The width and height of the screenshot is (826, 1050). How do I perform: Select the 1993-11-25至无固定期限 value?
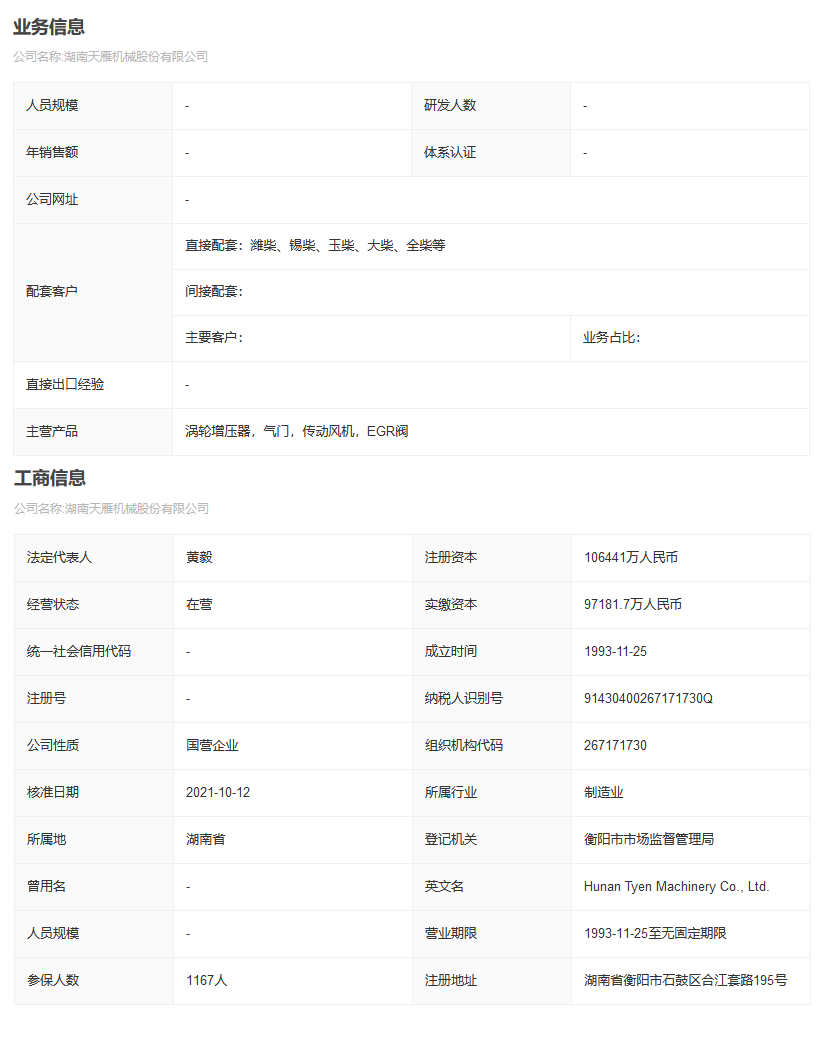coord(655,933)
